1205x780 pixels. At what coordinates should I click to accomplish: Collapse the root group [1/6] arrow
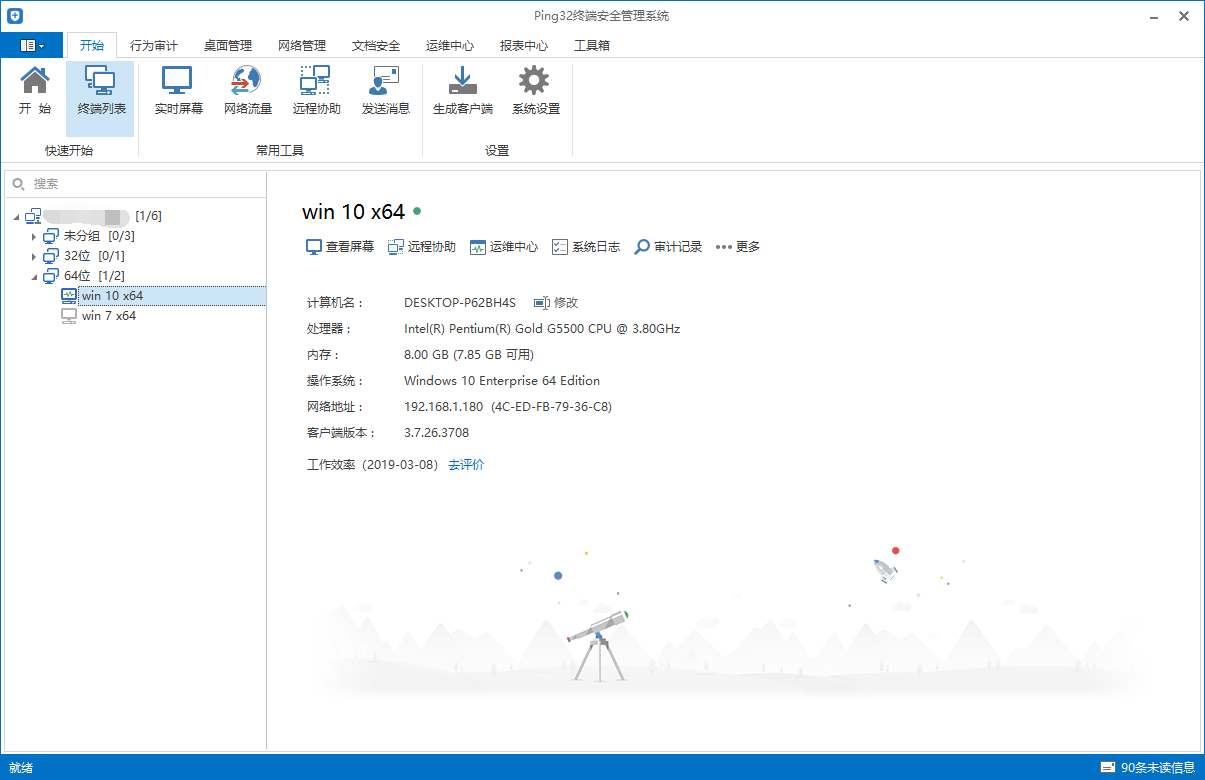(16, 216)
